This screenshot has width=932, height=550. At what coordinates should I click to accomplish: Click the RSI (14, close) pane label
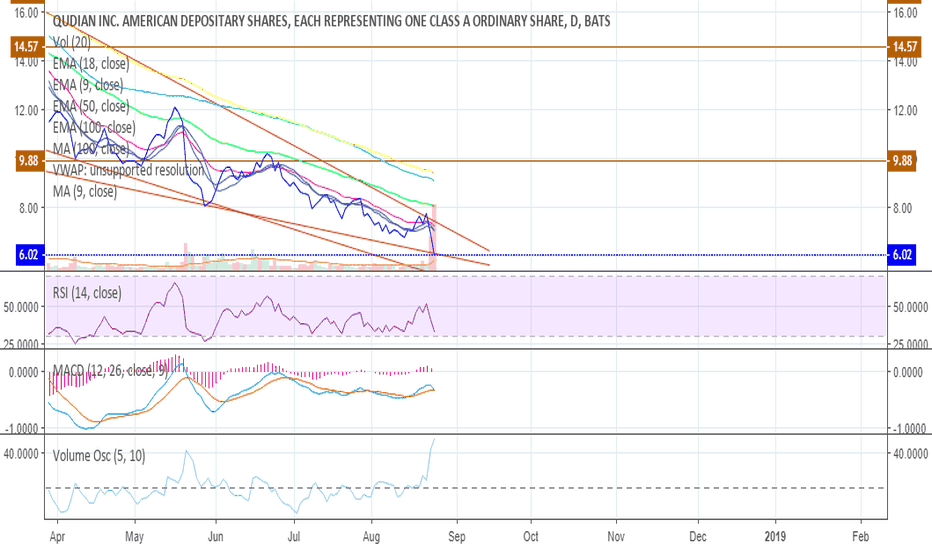click(87, 293)
